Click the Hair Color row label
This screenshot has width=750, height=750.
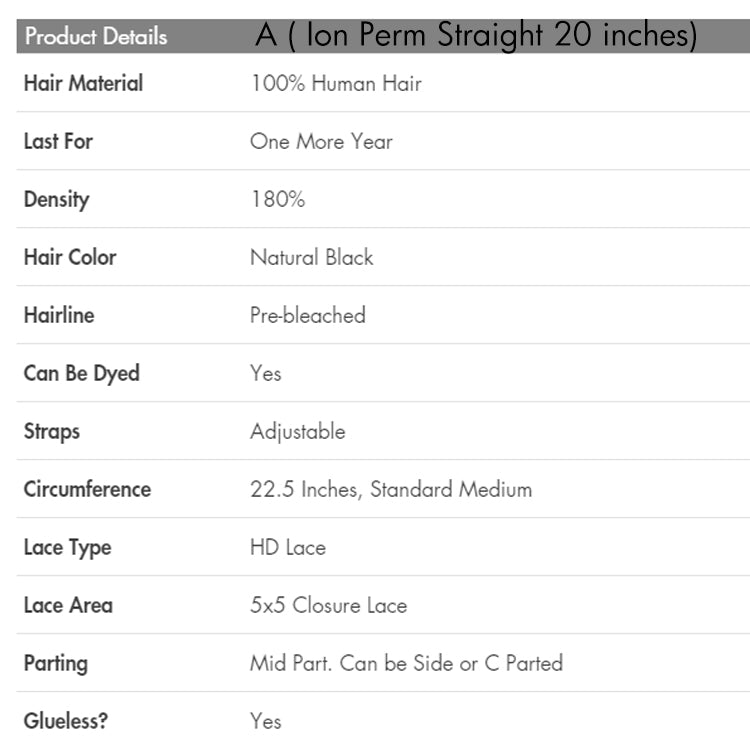(x=70, y=257)
